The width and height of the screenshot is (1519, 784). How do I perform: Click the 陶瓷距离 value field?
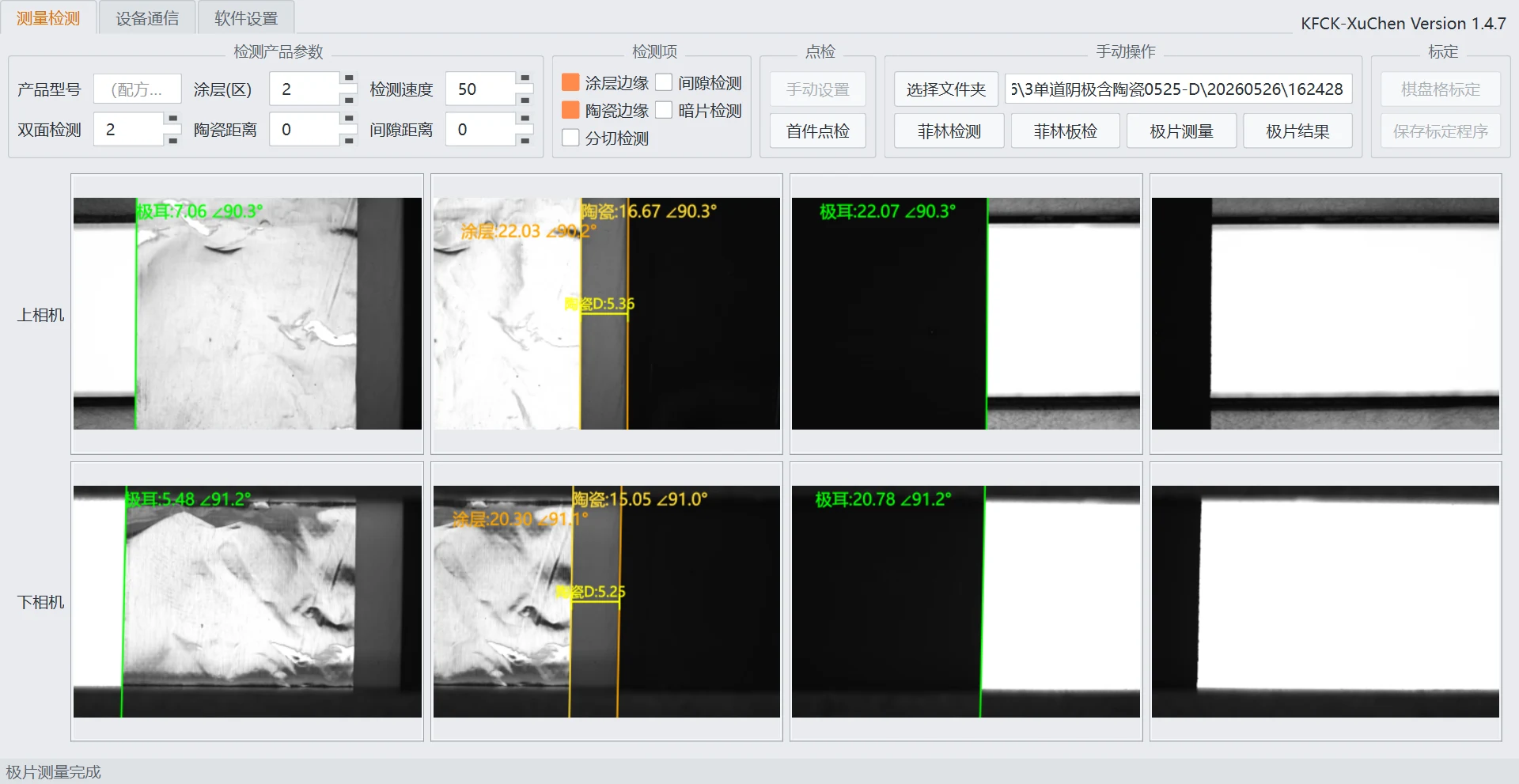305,129
